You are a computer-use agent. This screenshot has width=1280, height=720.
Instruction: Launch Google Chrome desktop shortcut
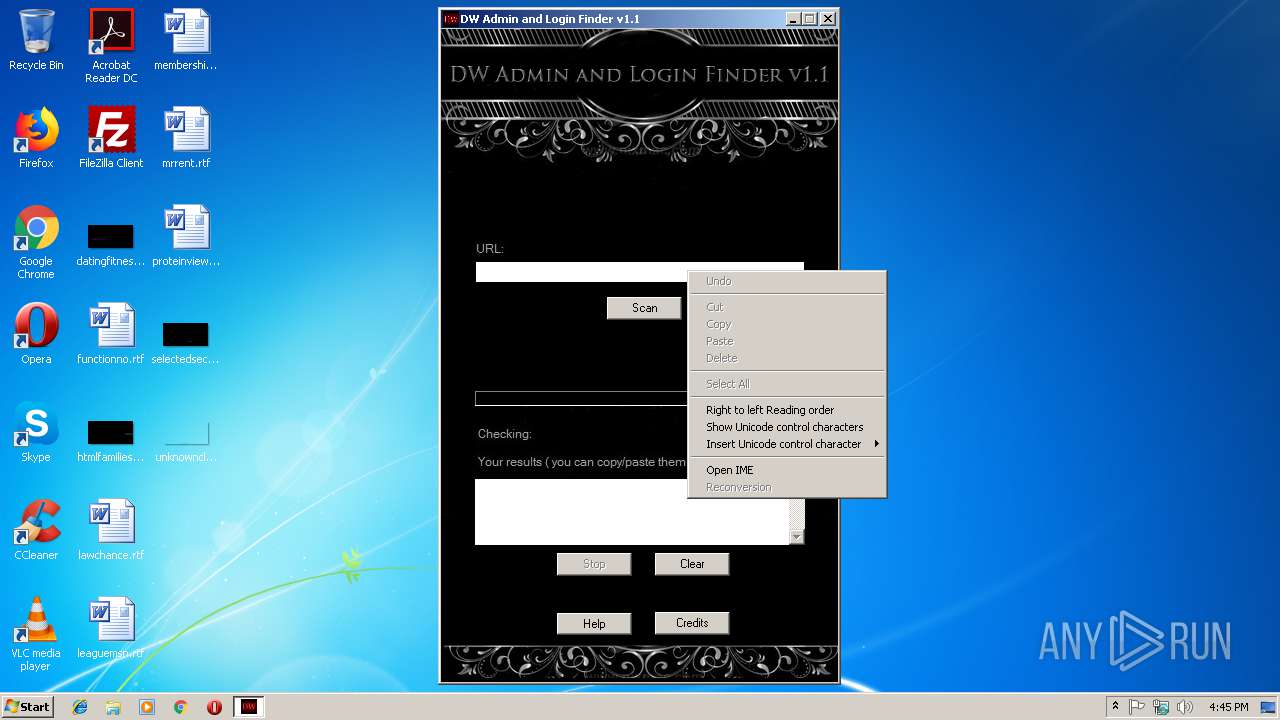[x=36, y=243]
